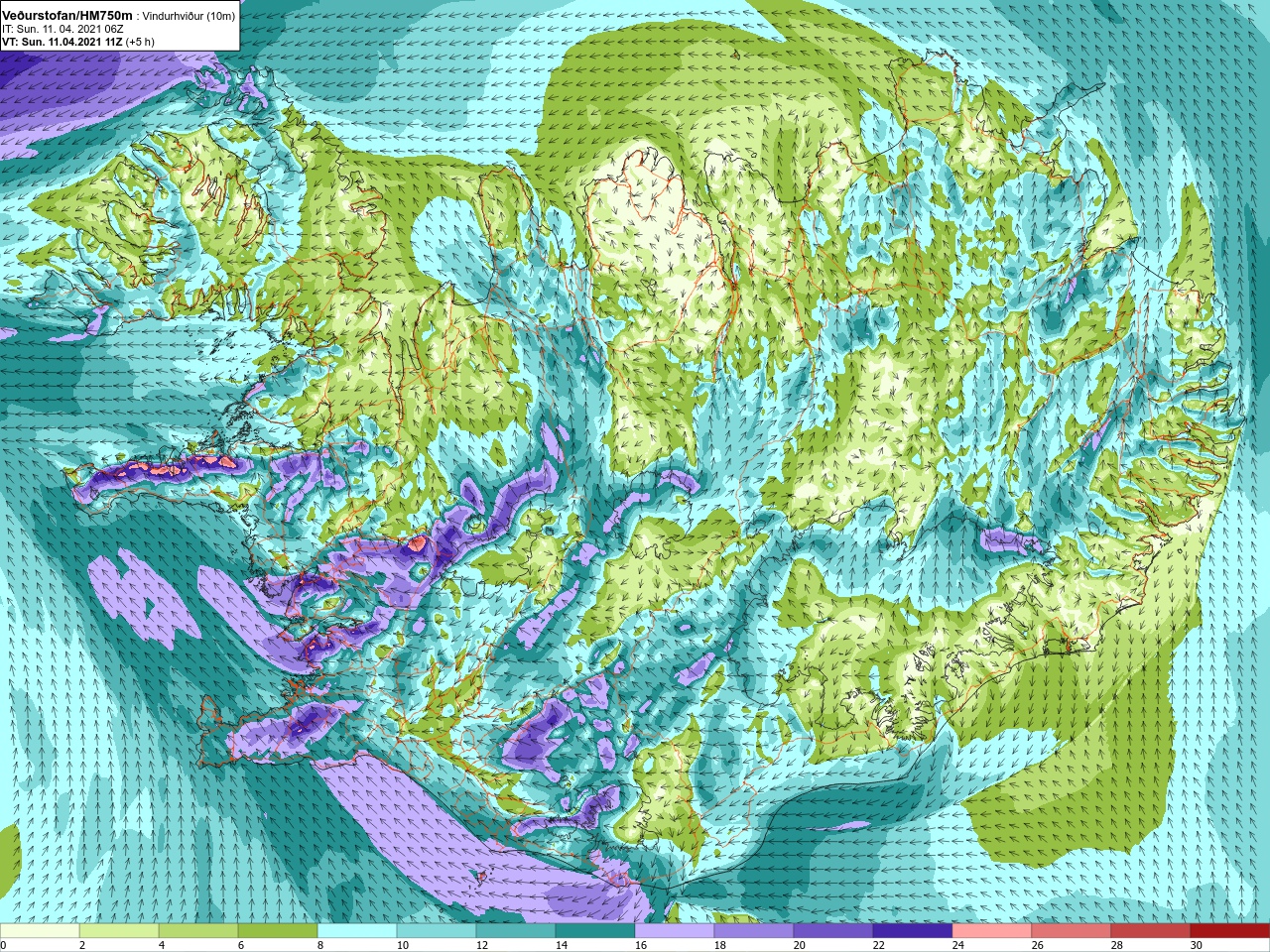Viewport: 1270px width, 952px height.
Task: Click the pale yellow 0–2 legend swatch
Action: 40,931
